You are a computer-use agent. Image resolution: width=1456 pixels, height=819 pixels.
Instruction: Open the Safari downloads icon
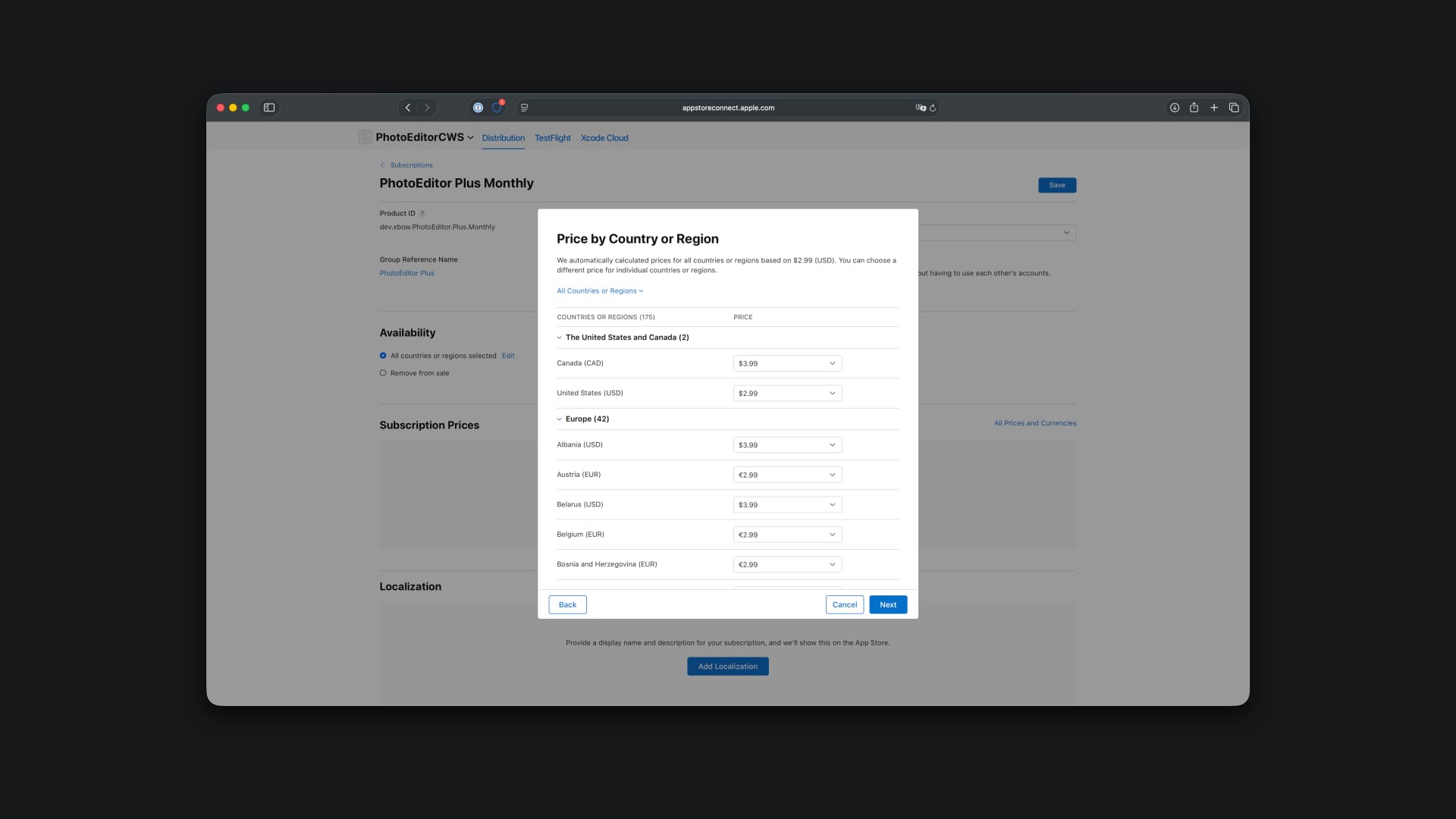tap(1174, 108)
